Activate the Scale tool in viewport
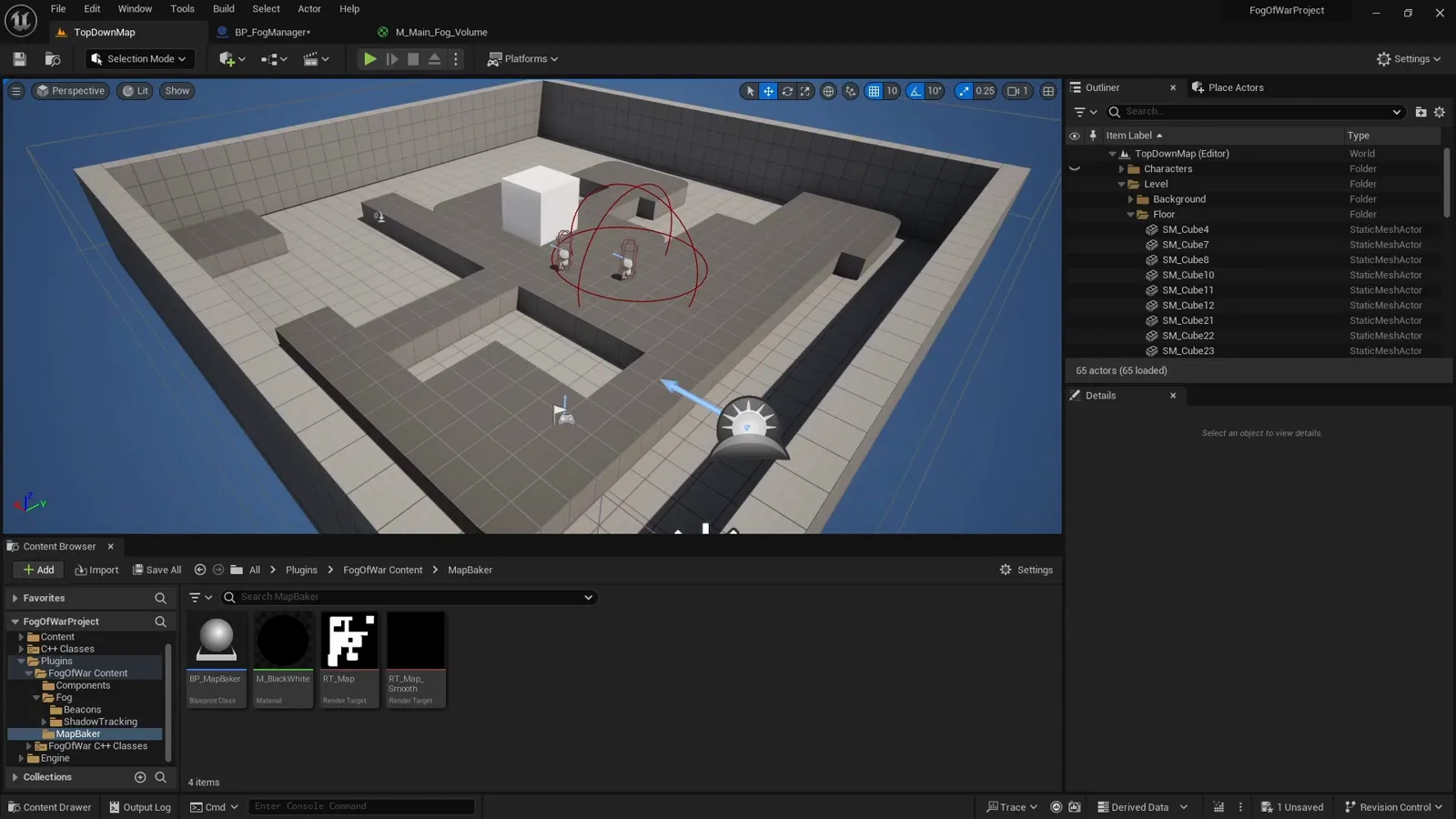 point(805,91)
